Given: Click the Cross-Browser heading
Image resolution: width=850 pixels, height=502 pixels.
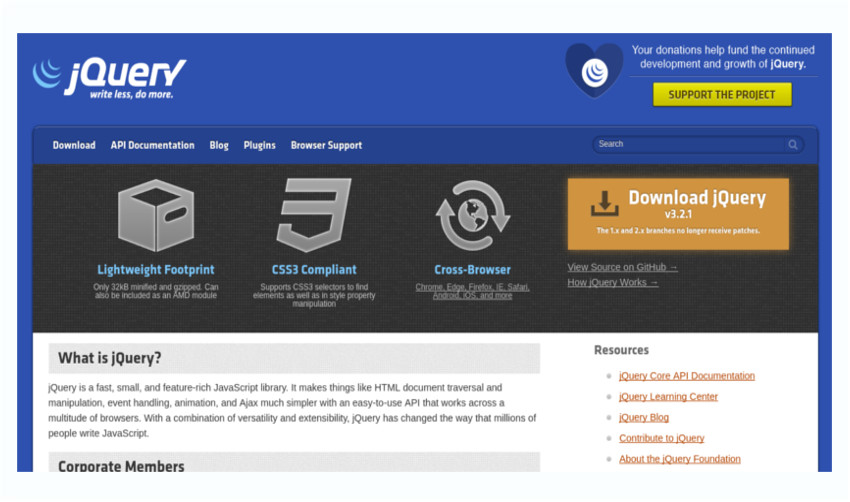Looking at the screenshot, I should click(472, 269).
